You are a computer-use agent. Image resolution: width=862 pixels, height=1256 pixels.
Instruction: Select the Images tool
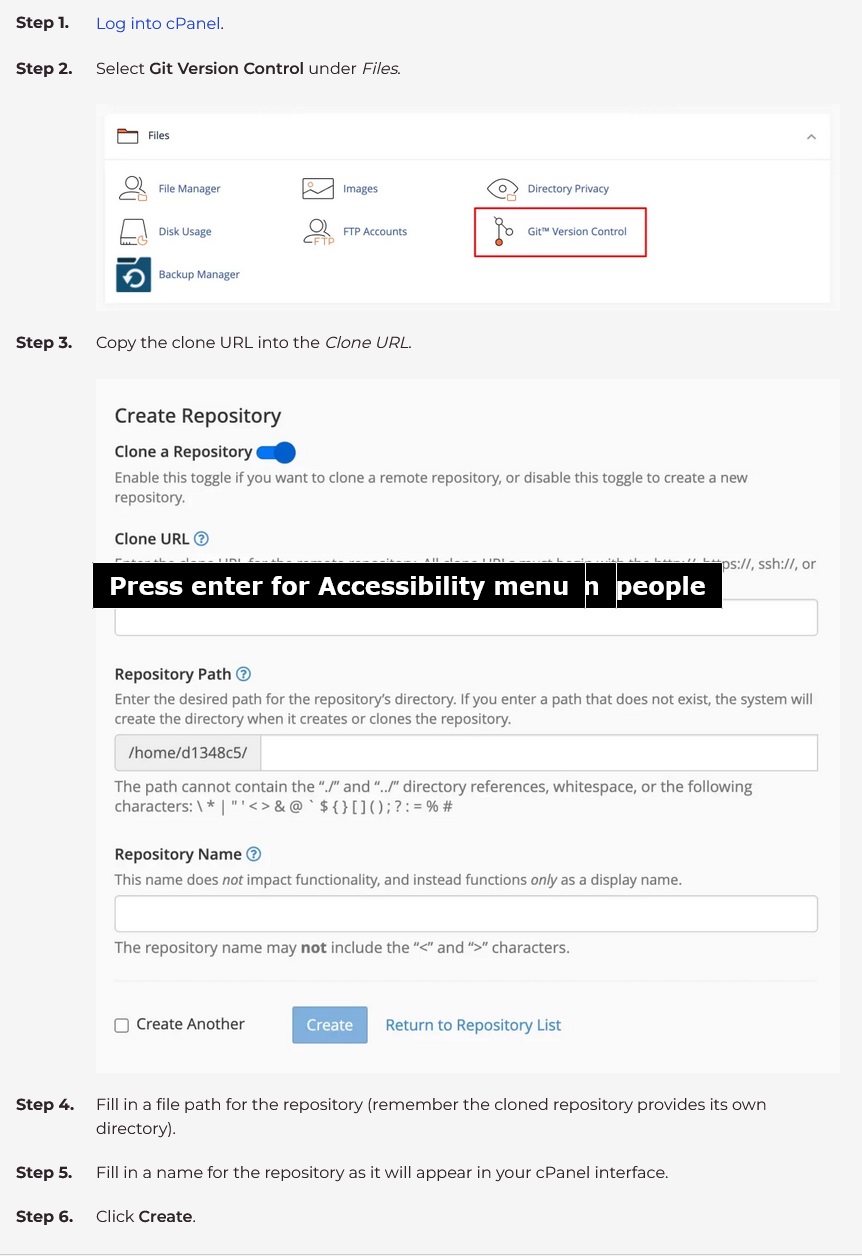pyautogui.click(x=360, y=188)
